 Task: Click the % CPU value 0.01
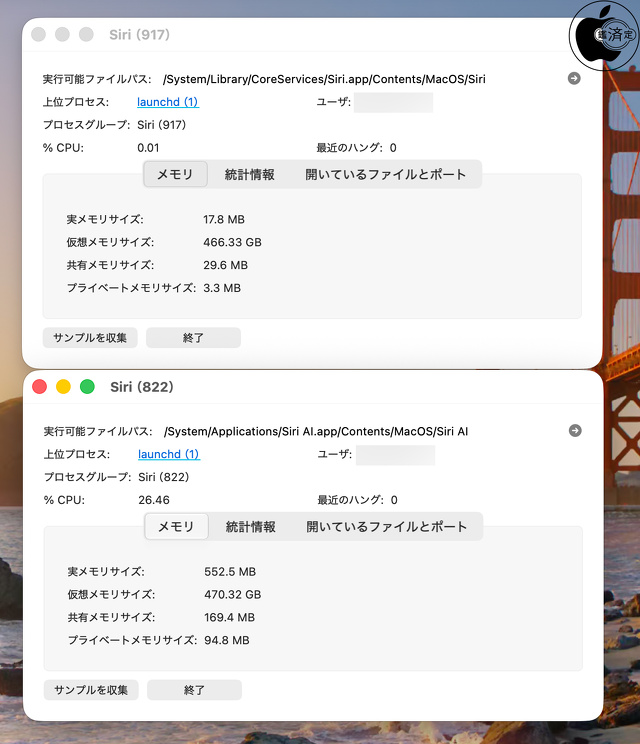click(148, 148)
